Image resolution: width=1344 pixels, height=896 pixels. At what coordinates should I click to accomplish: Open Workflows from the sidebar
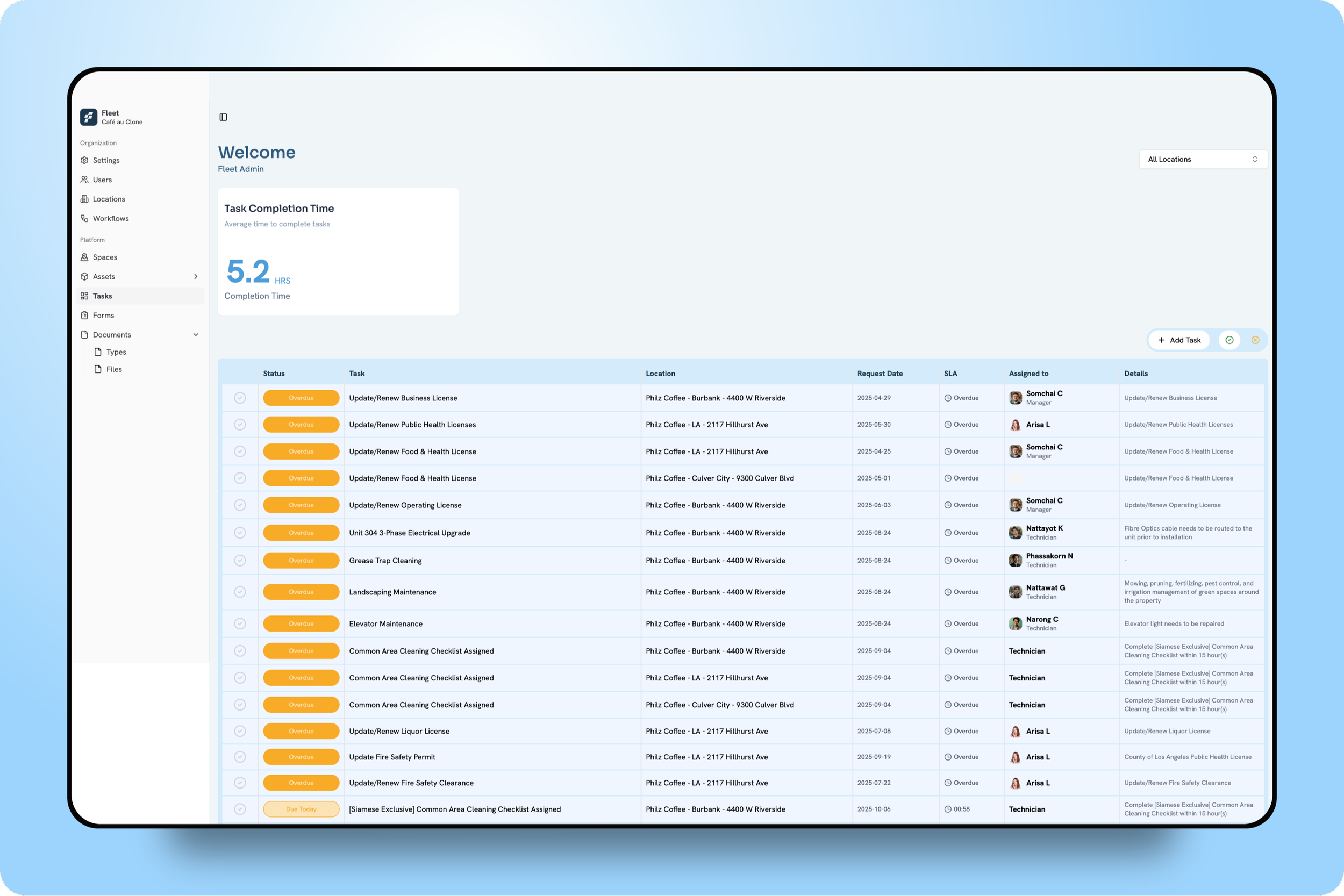pos(111,219)
